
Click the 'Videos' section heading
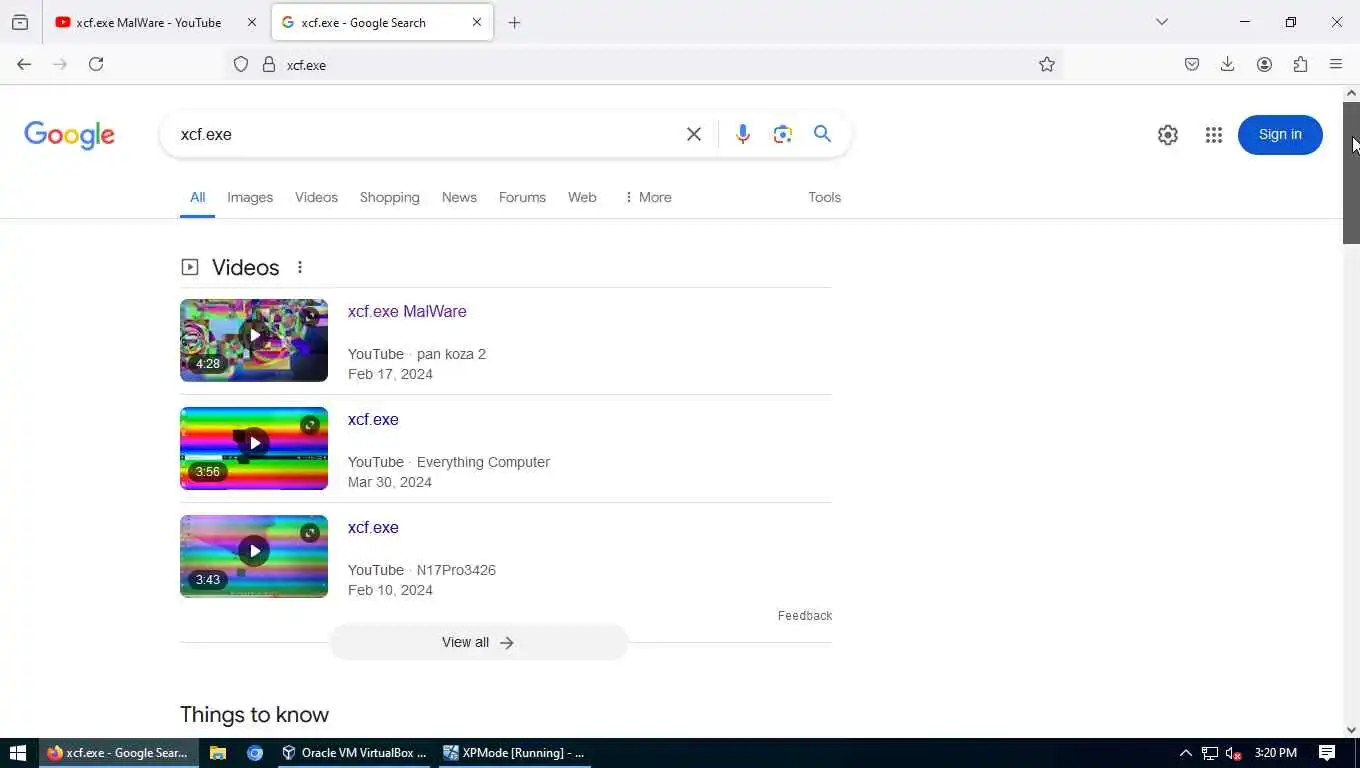pyautogui.click(x=245, y=267)
